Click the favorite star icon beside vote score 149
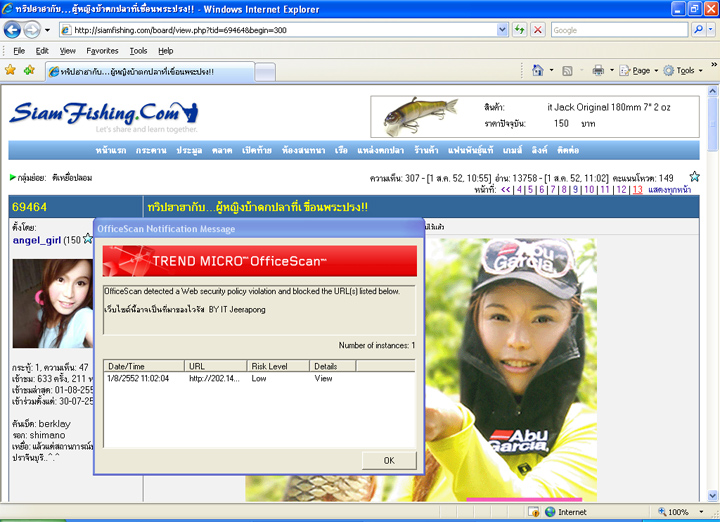 [x=694, y=176]
